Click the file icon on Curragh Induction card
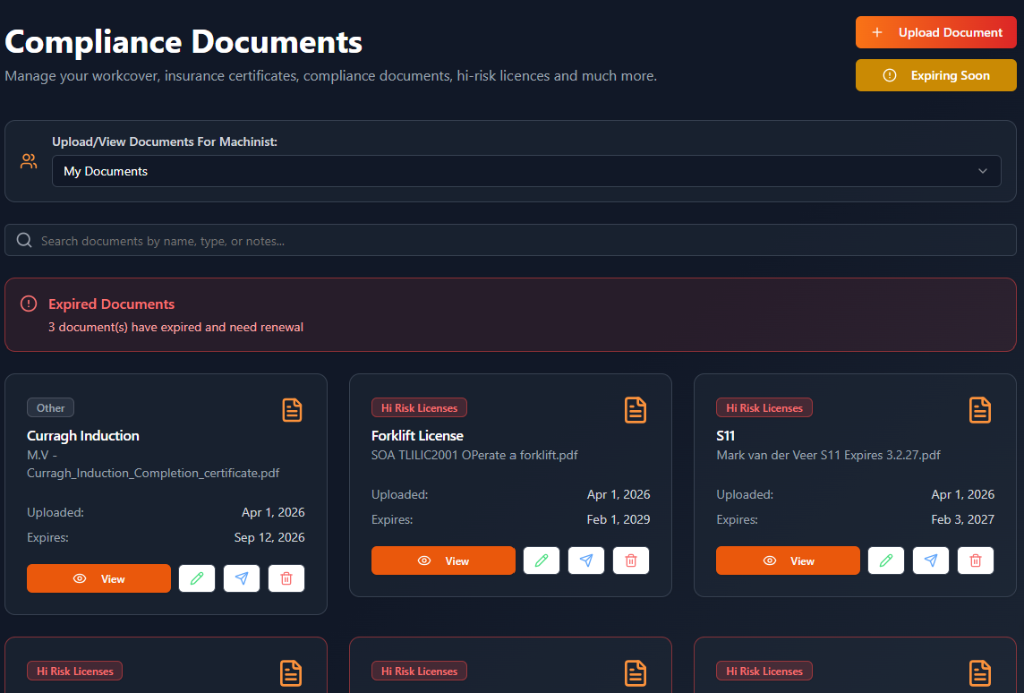Screen dimensions: 1024x693 tap(292, 410)
